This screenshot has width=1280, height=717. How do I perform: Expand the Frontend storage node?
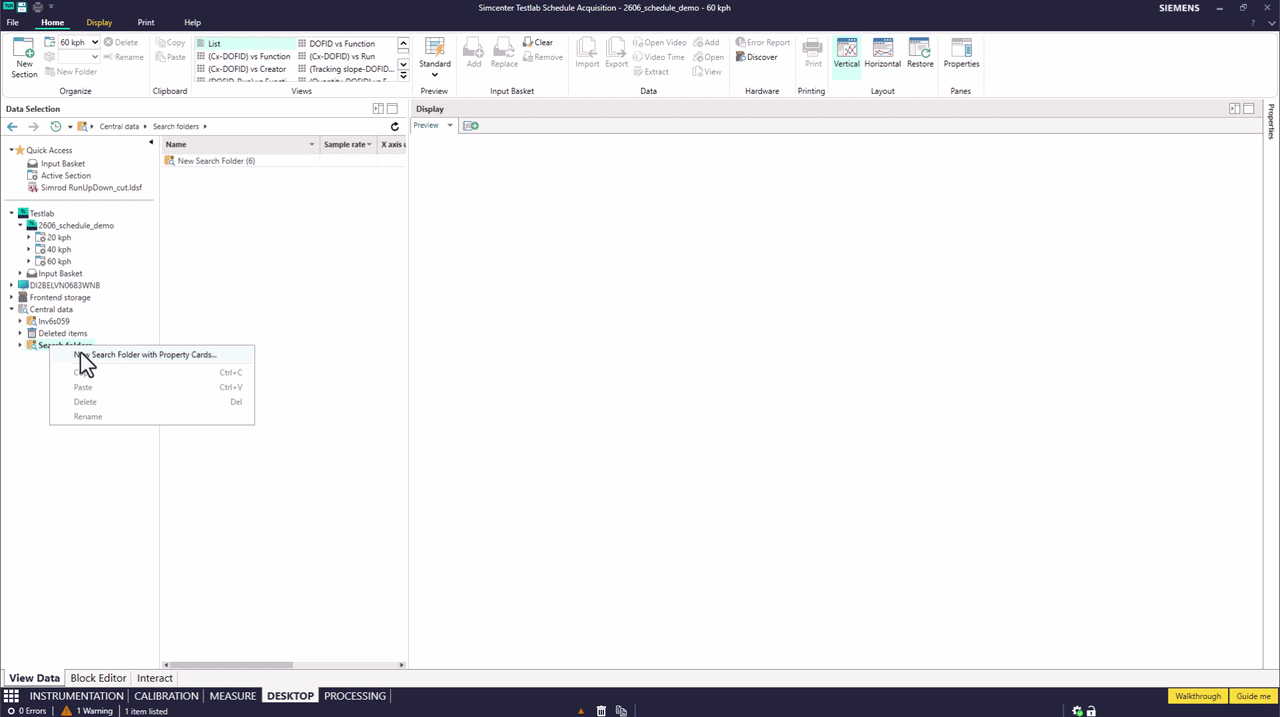[12, 298]
